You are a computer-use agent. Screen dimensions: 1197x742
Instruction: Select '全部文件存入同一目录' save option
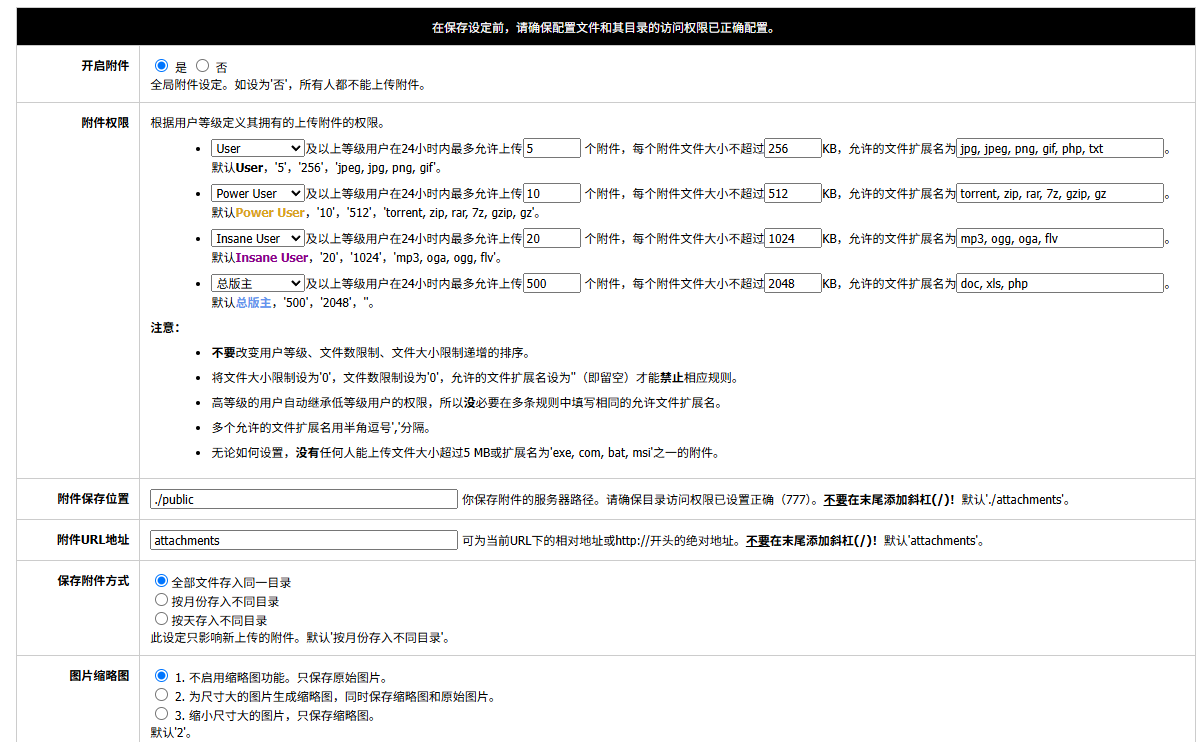coord(161,581)
